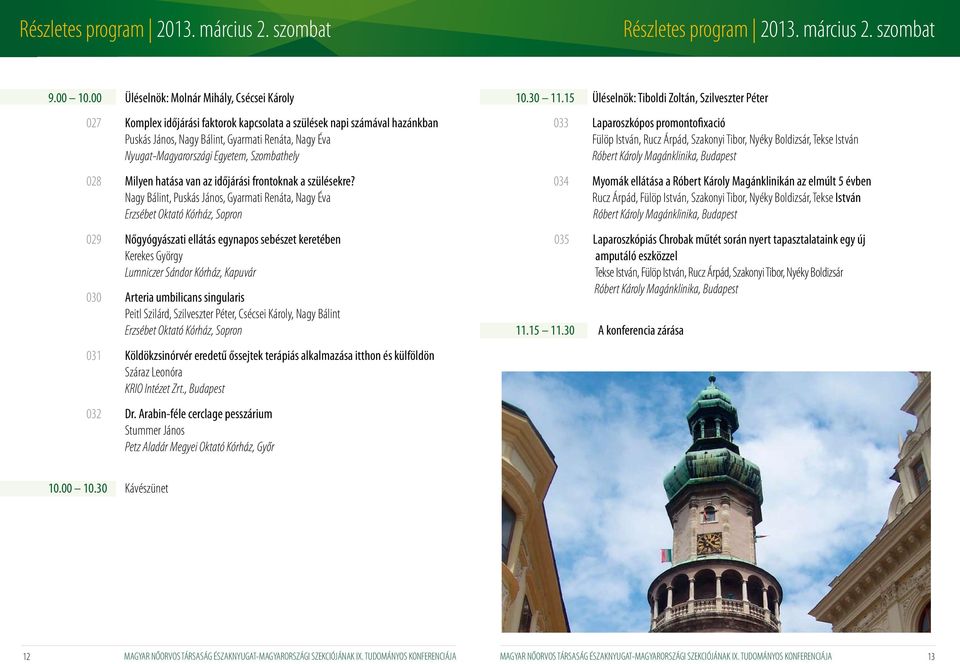Screen dimensions: 960x664
Task: Select item number 034
Action: click(561, 181)
